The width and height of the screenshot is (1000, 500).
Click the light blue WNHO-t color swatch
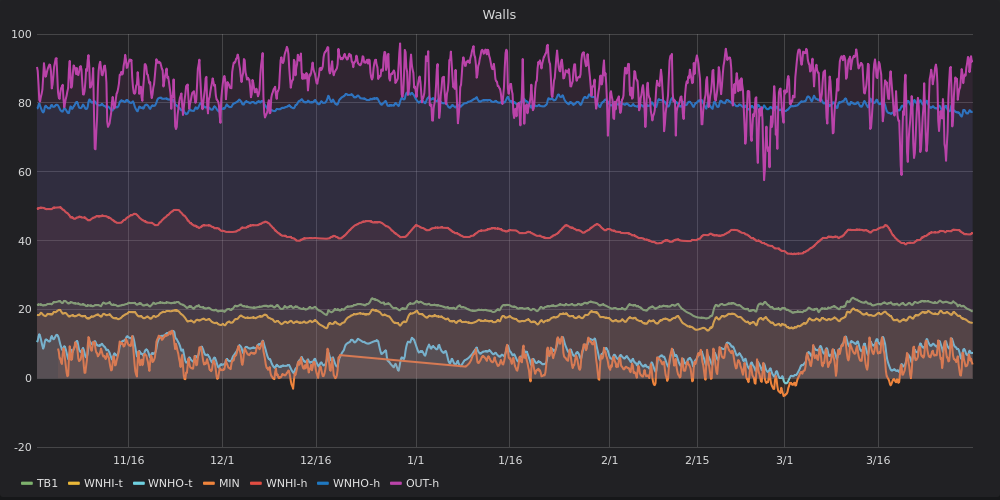[x=139, y=484]
